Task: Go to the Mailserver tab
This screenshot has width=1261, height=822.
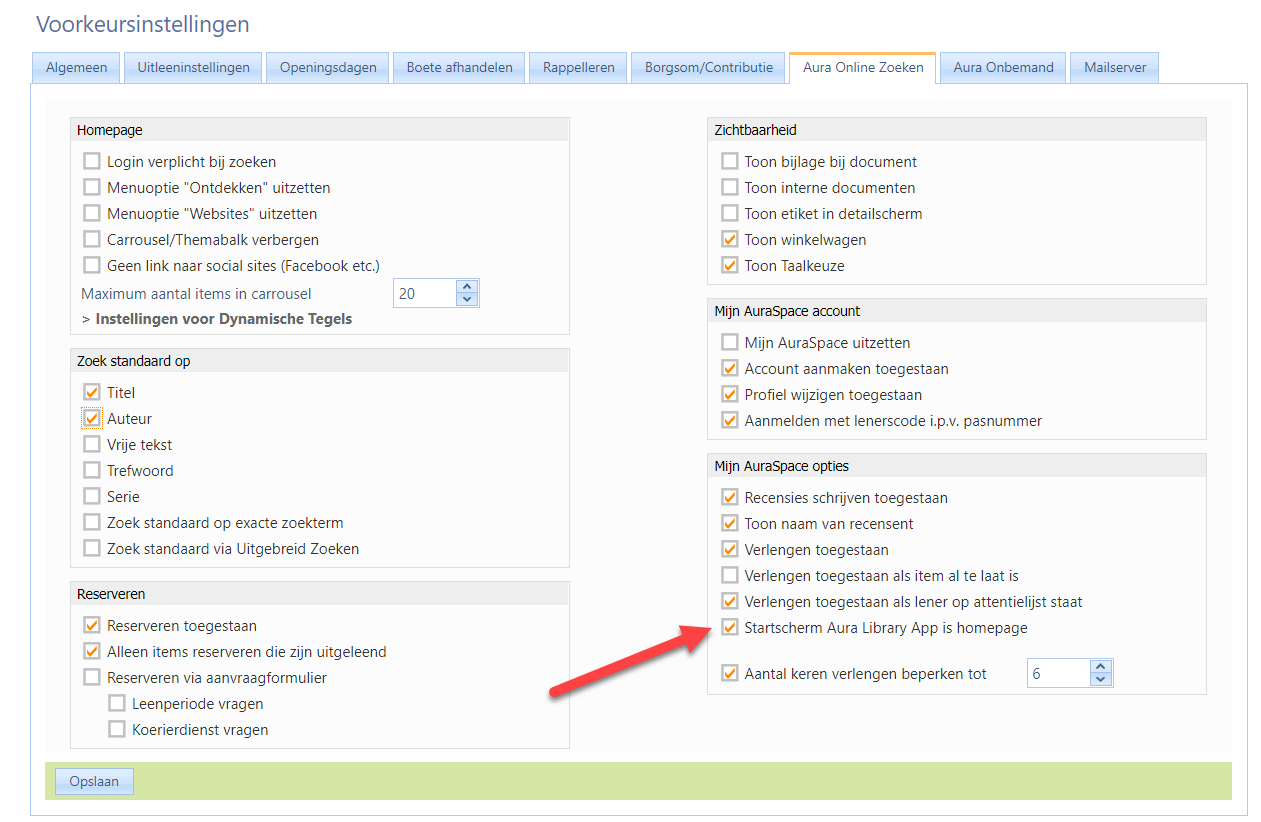Action: point(1114,68)
